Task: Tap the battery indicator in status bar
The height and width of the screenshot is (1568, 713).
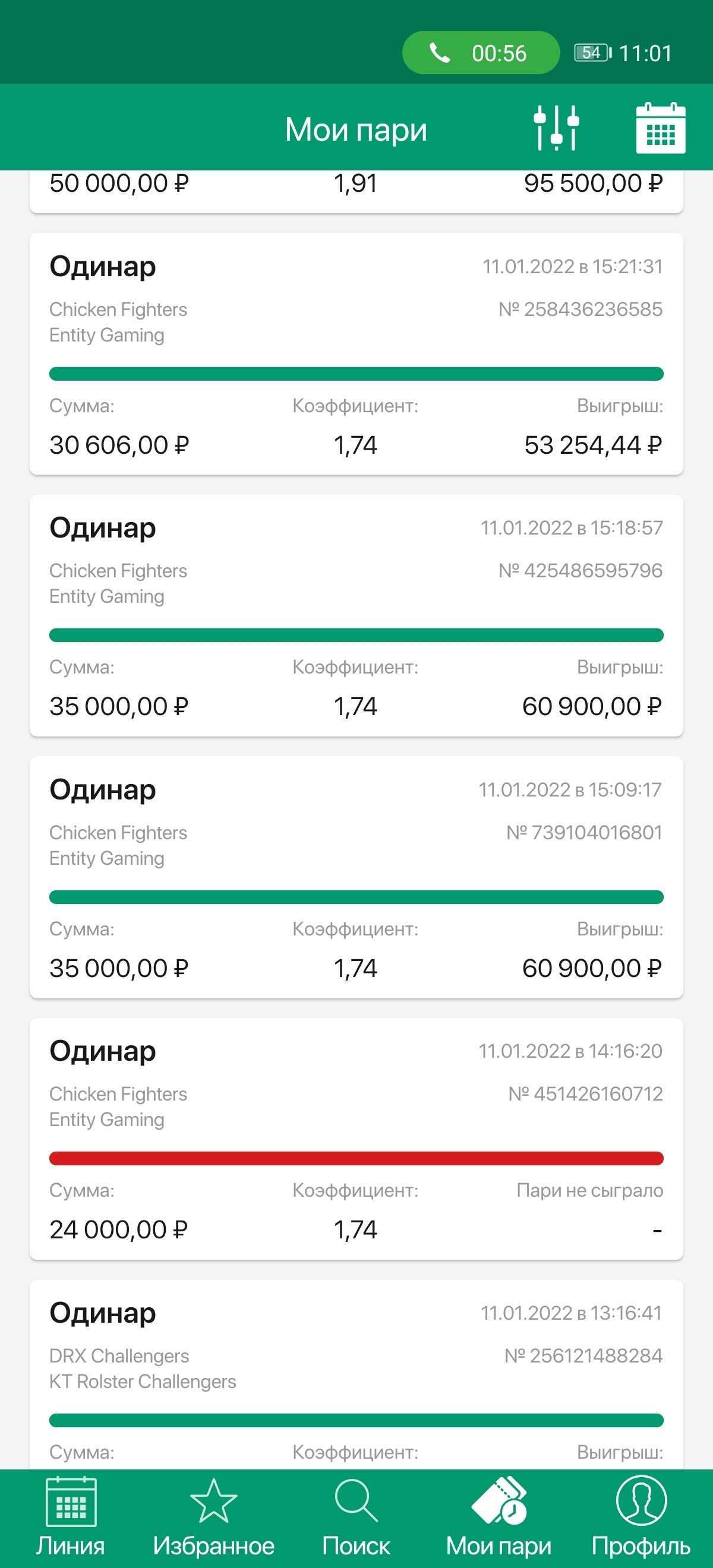Action: (x=592, y=53)
